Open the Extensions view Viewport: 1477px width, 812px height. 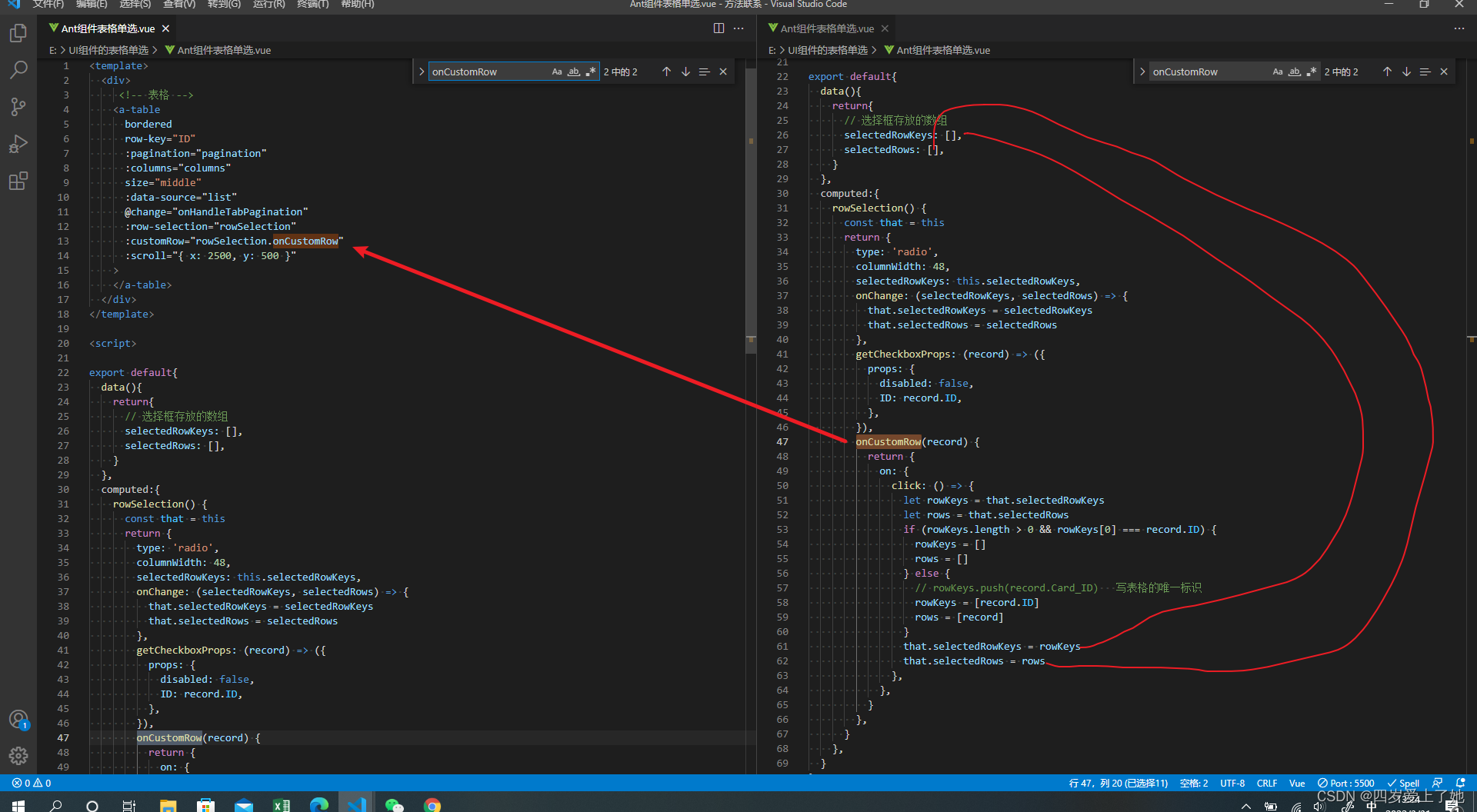point(18,181)
